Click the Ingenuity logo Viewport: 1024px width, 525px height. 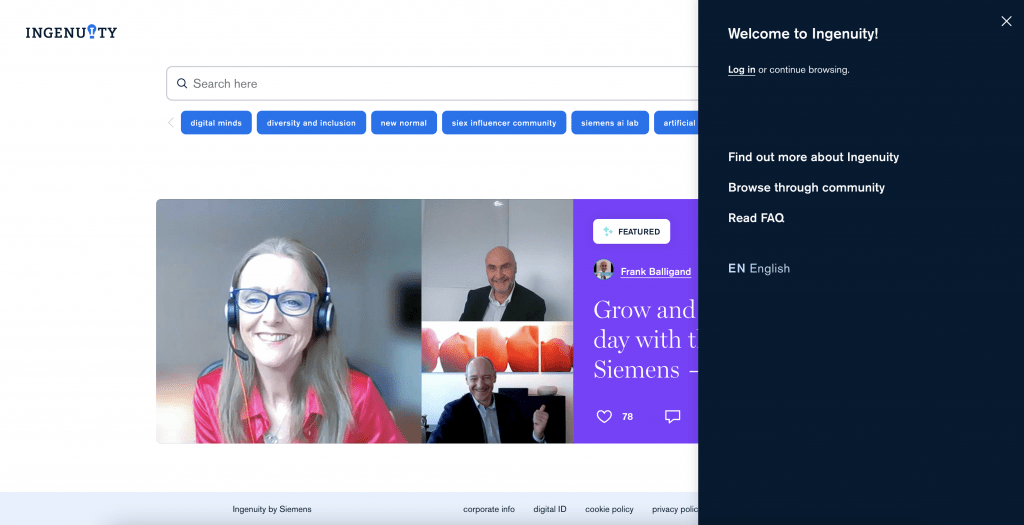click(71, 32)
